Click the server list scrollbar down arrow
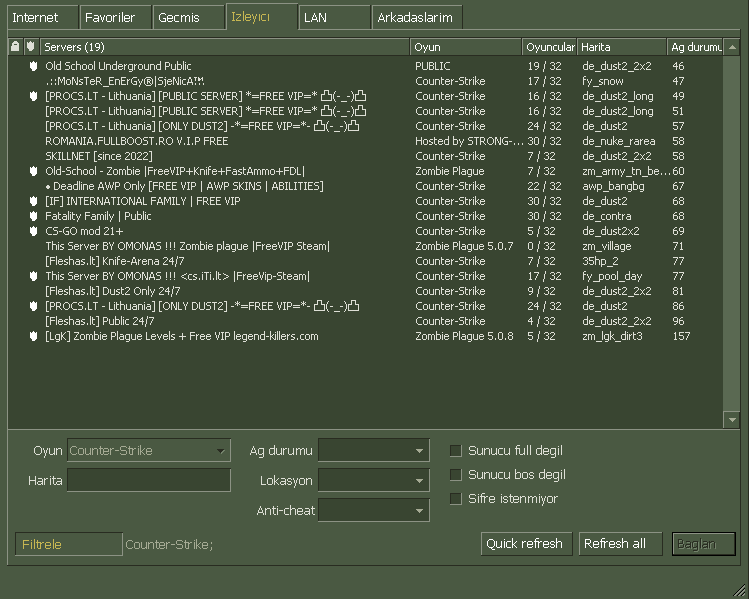 (x=732, y=421)
